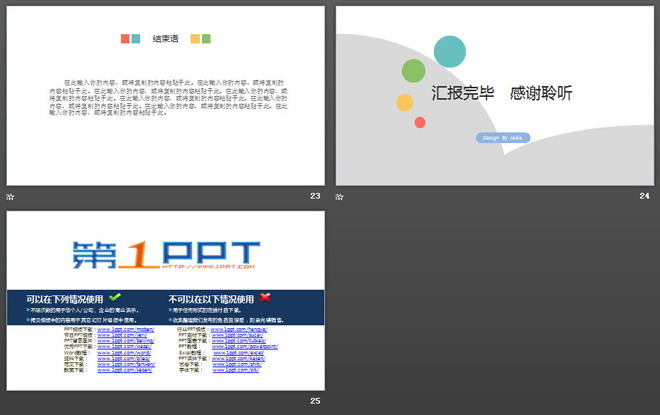The height and width of the screenshot is (415, 660).
Task: Select slide 23 thumbnail titled 结束语
Action: [x=165, y=96]
